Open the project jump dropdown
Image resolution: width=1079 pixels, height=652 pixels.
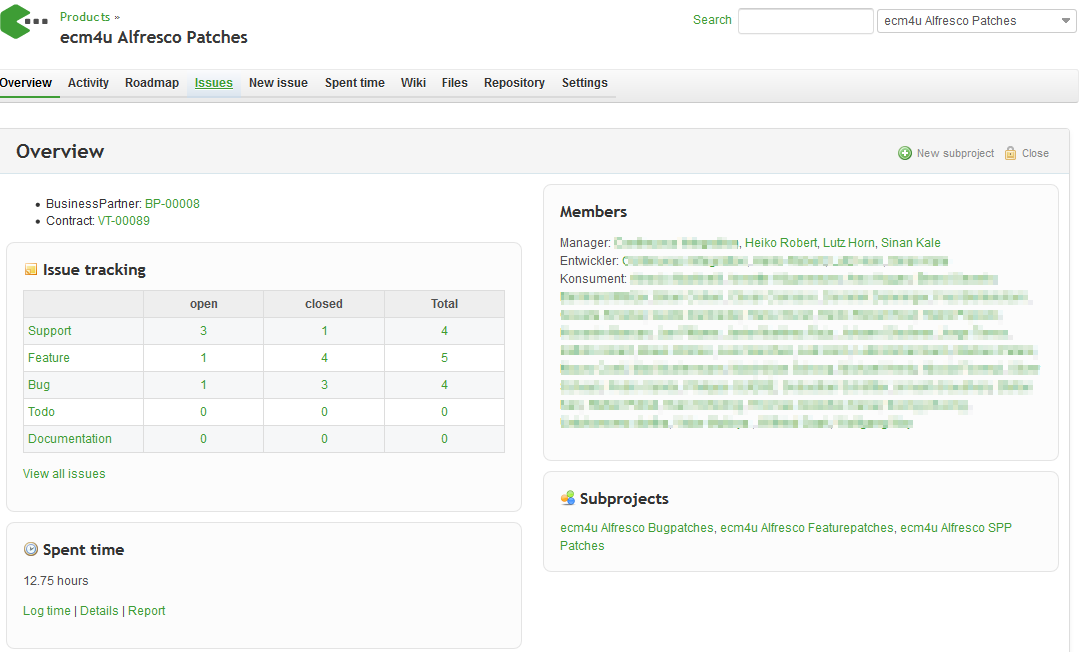[975, 21]
